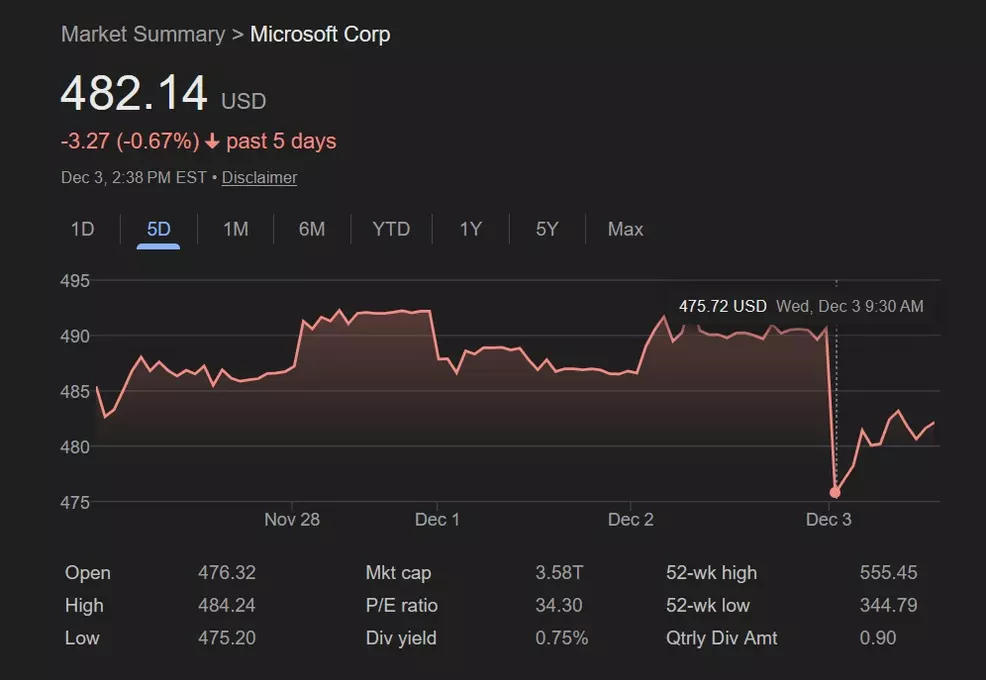The image size is (986, 680).
Task: Click the Microsoft Corp stock link
Action: click(x=320, y=34)
